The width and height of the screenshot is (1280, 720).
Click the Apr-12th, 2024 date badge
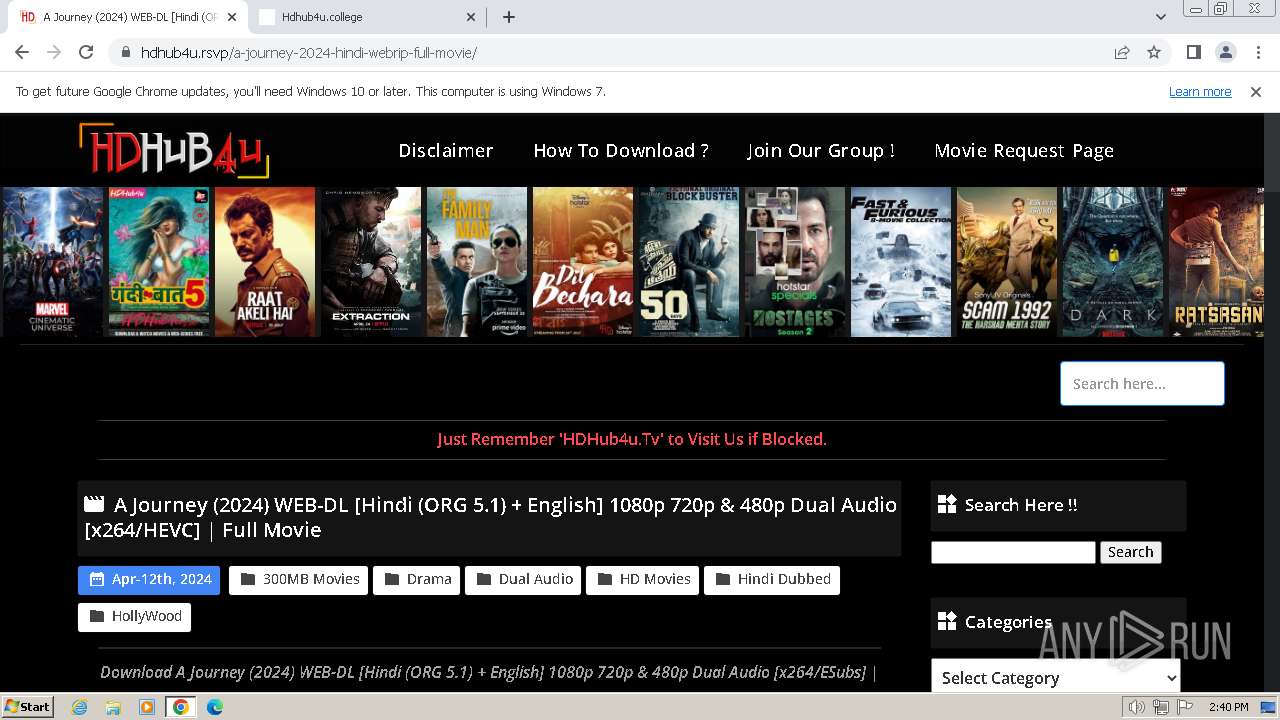click(149, 580)
